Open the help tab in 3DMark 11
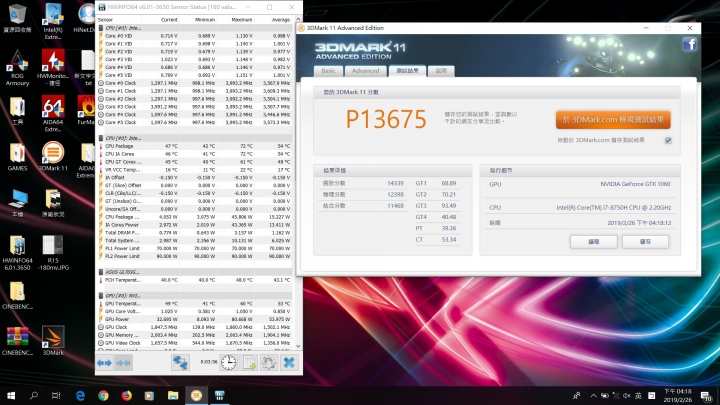 click(441, 71)
